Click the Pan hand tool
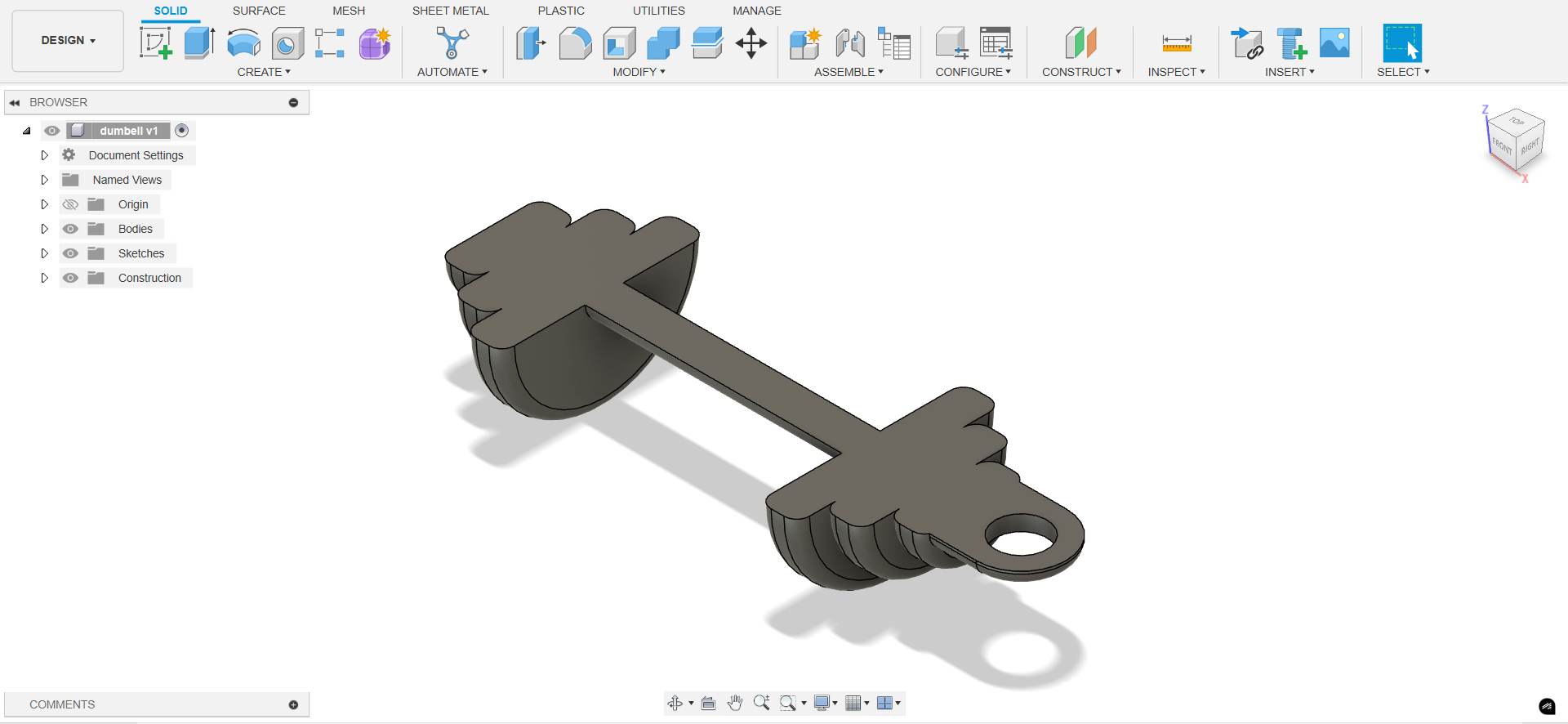Screen dimensions: 1568x724 click(x=735, y=703)
